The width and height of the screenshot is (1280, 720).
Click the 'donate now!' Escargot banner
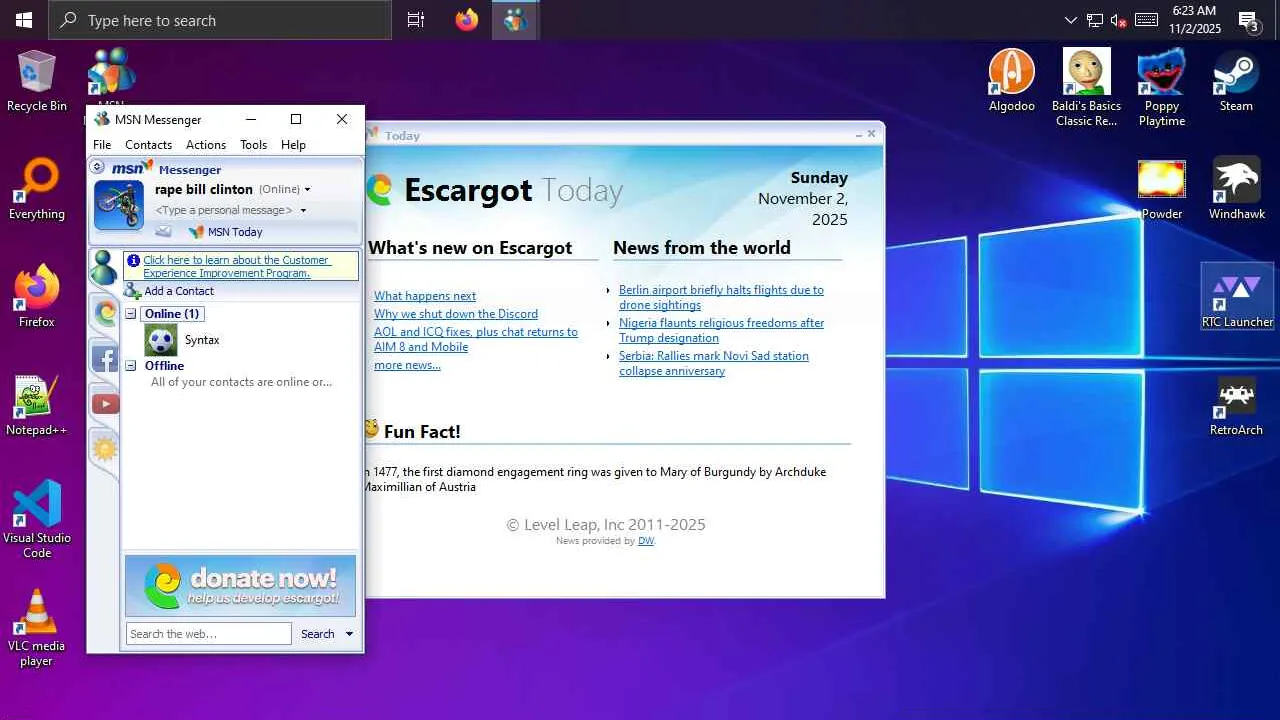pos(240,586)
